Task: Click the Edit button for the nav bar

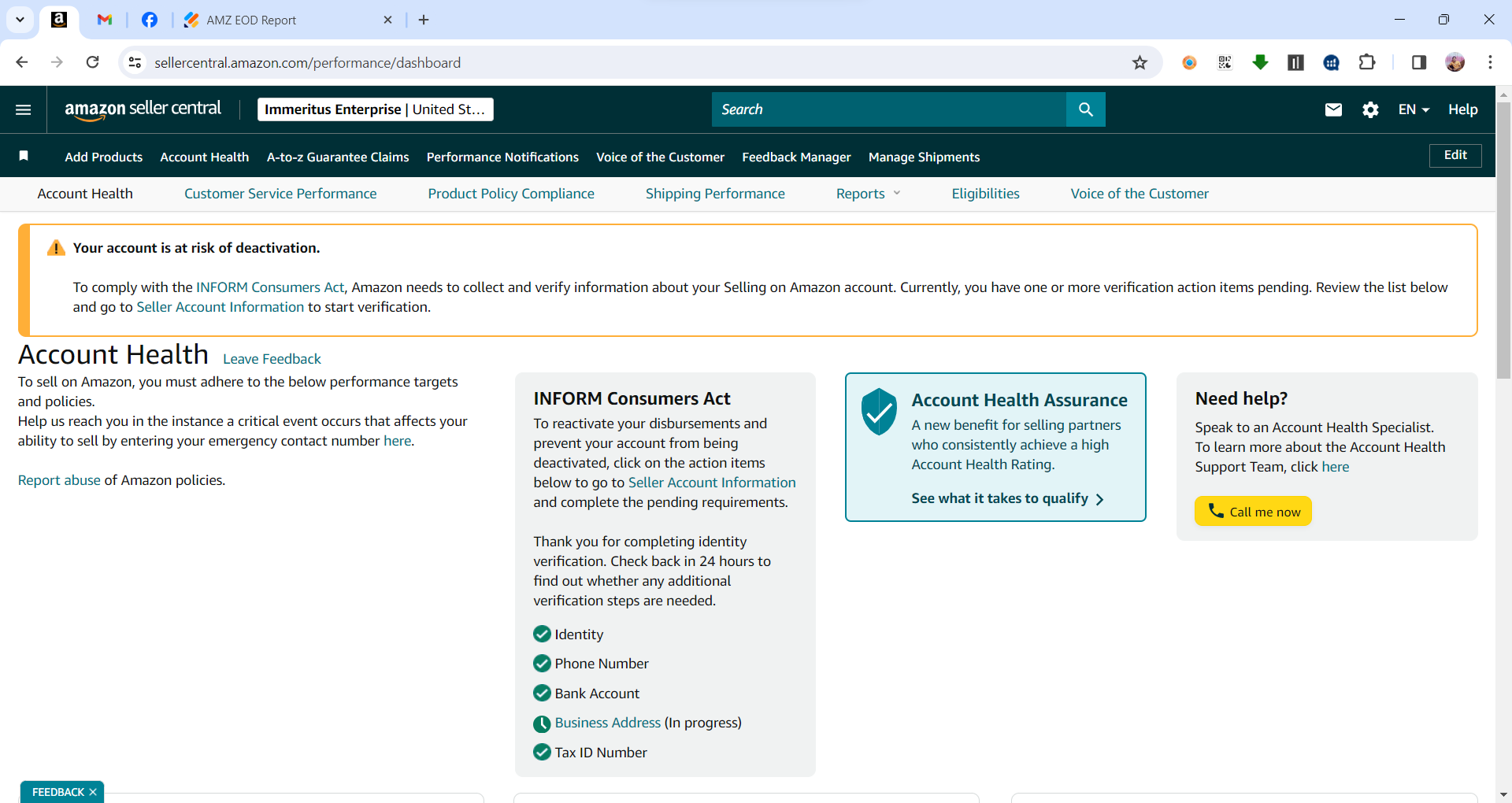Action: (x=1455, y=155)
